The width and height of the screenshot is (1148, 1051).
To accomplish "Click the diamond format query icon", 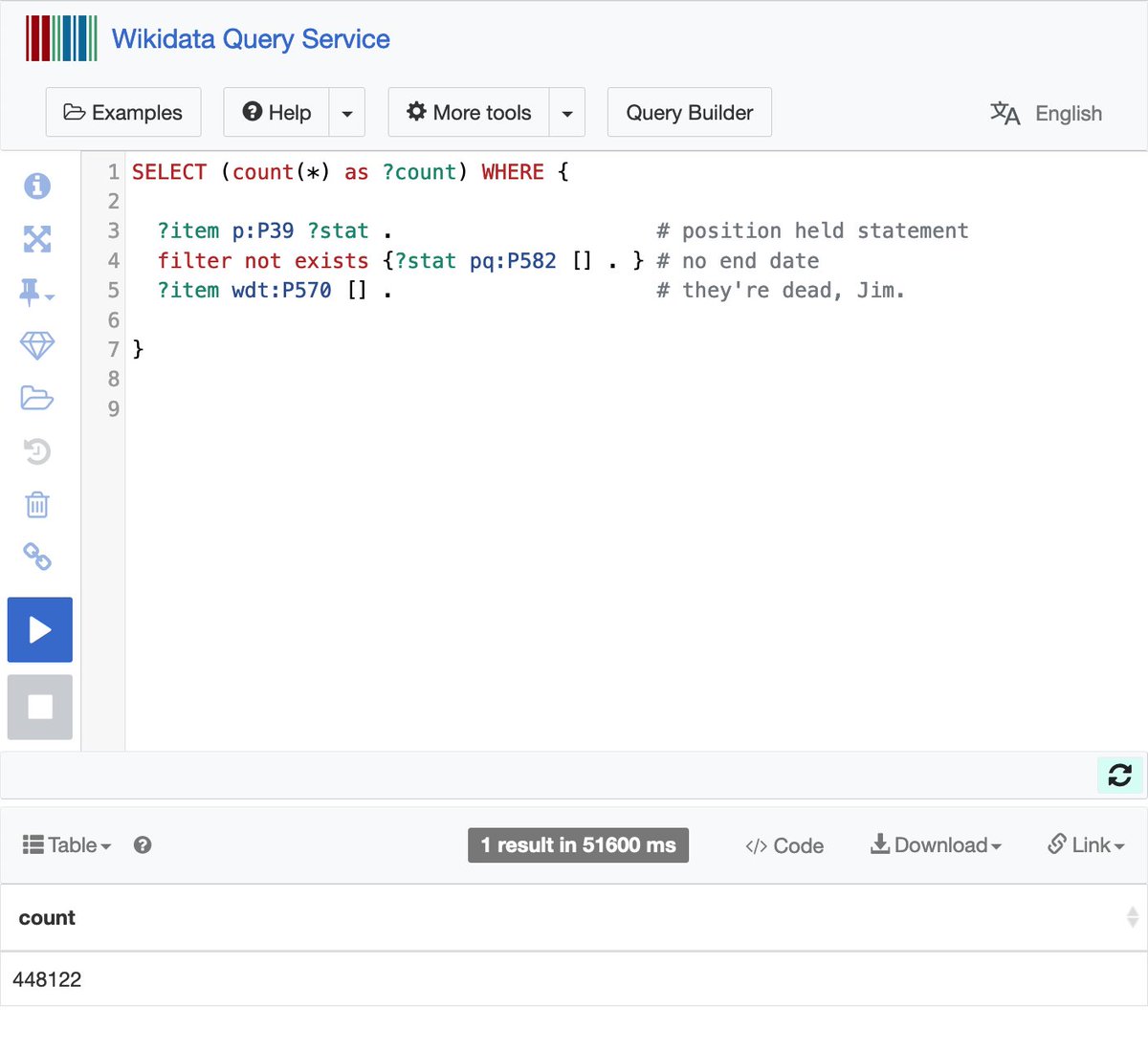I will 37,345.
